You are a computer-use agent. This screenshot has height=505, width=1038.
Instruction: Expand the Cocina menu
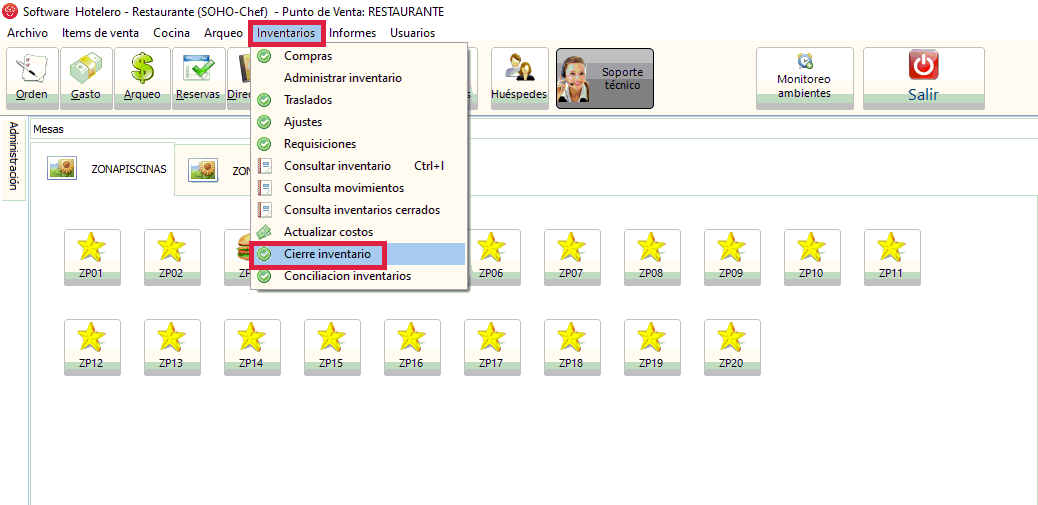(171, 33)
